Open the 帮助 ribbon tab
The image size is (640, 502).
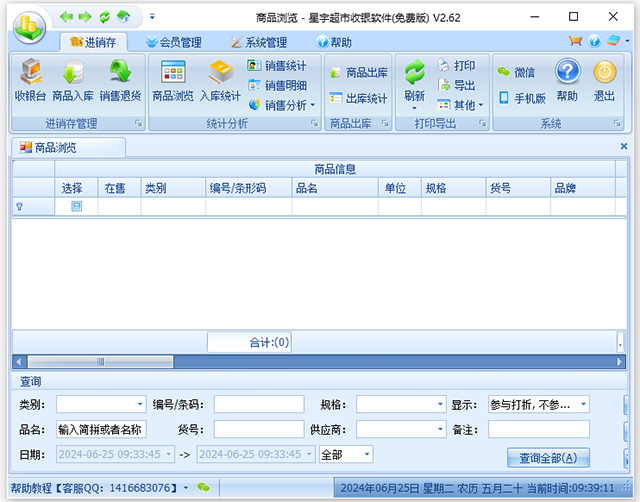(x=334, y=42)
